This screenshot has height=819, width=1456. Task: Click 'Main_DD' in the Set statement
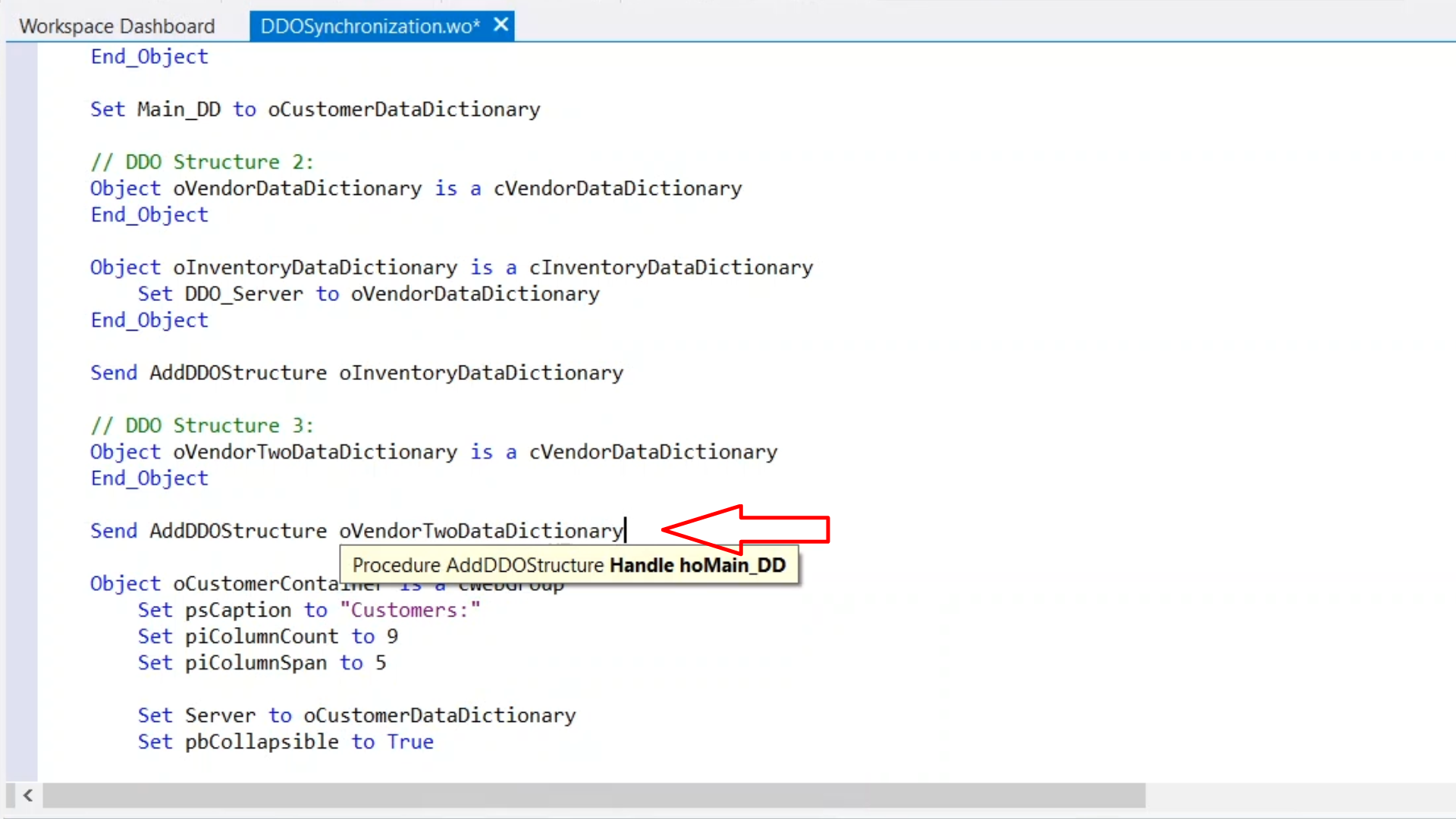tap(179, 109)
